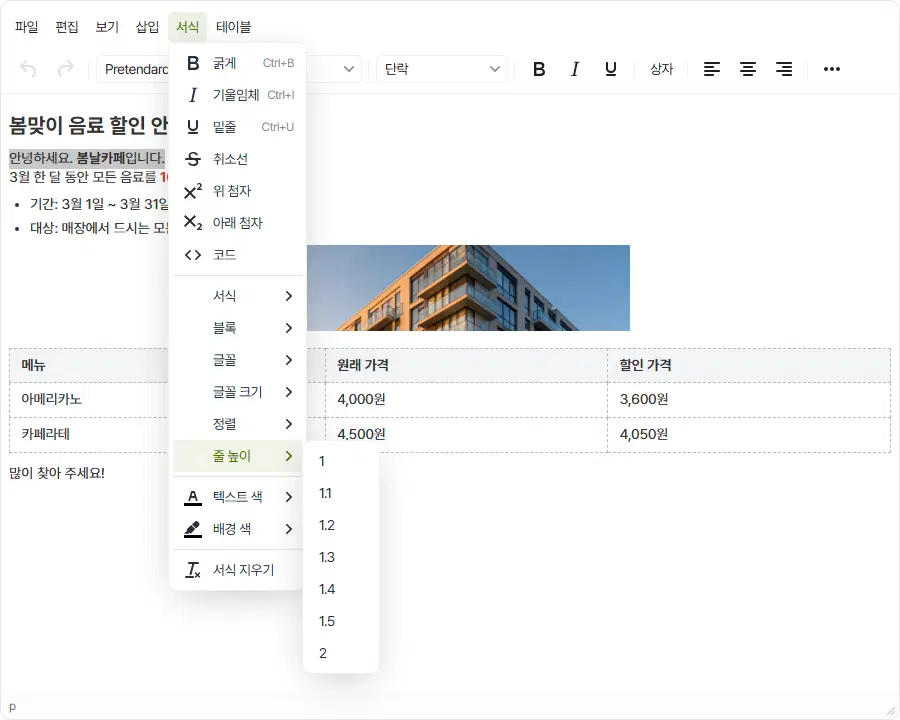This screenshot has height=720, width=900.
Task: Set line height to 1.5
Action: click(x=340, y=621)
